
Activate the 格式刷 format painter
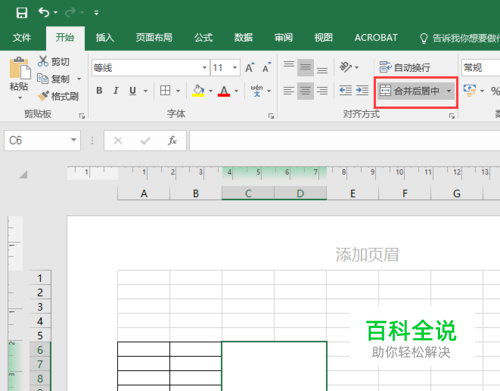[x=58, y=96]
